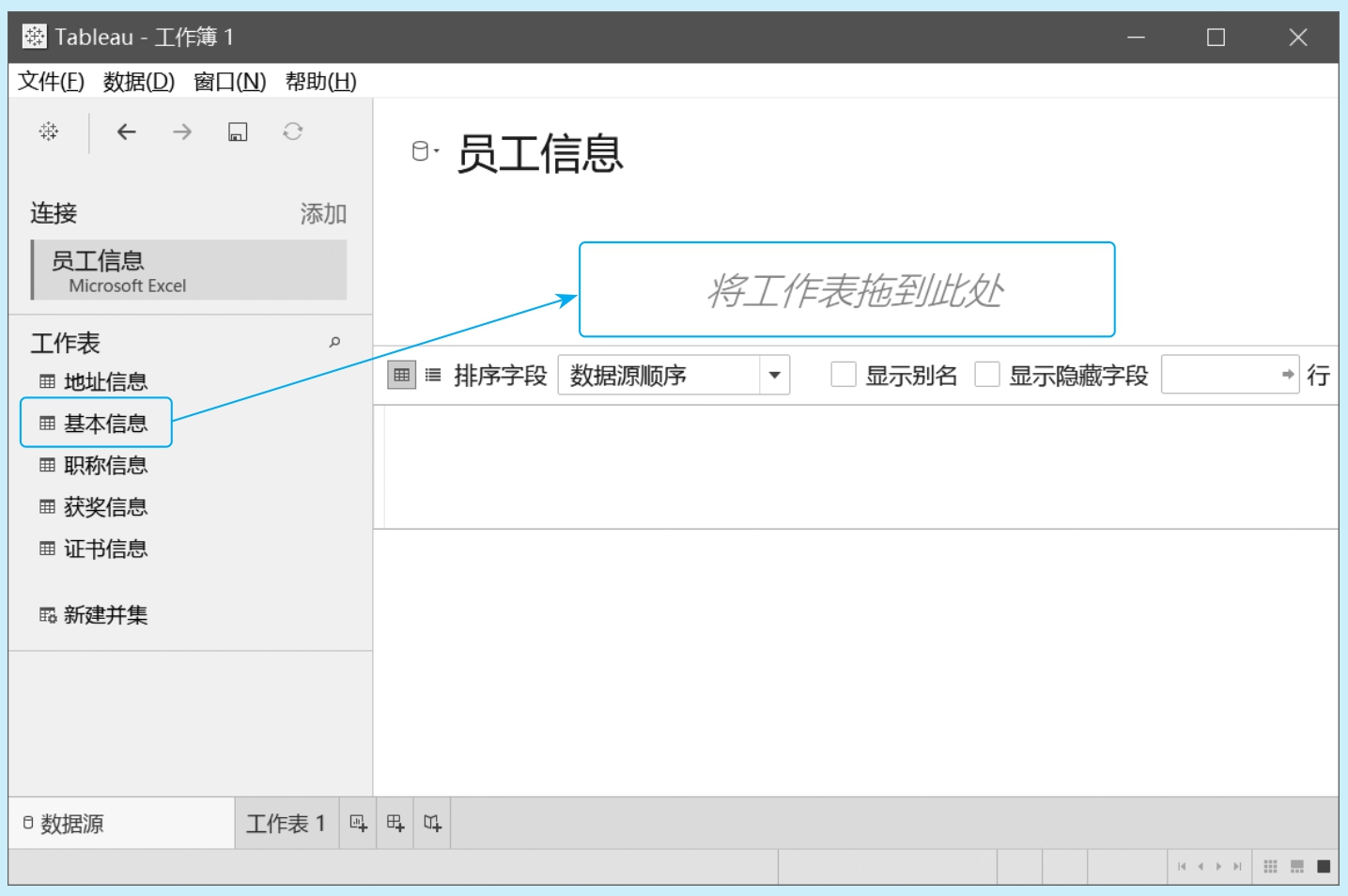Viewport: 1348px width, 896px height.
Task: Click the search icon beside 工作表
Action: [x=334, y=343]
